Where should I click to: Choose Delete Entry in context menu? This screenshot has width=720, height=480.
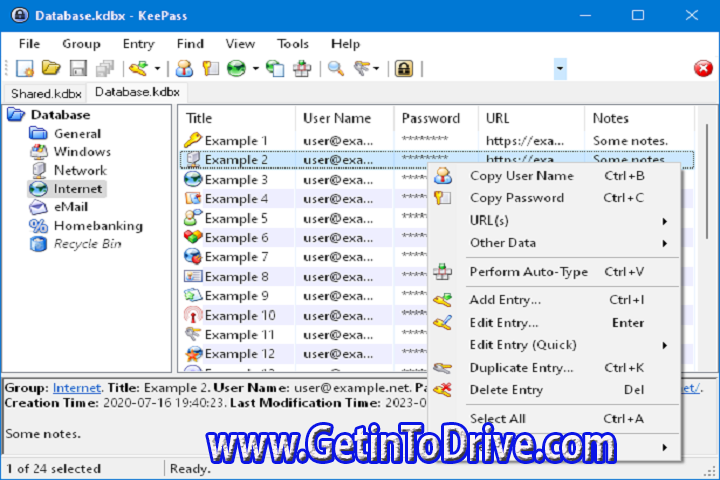554,390
